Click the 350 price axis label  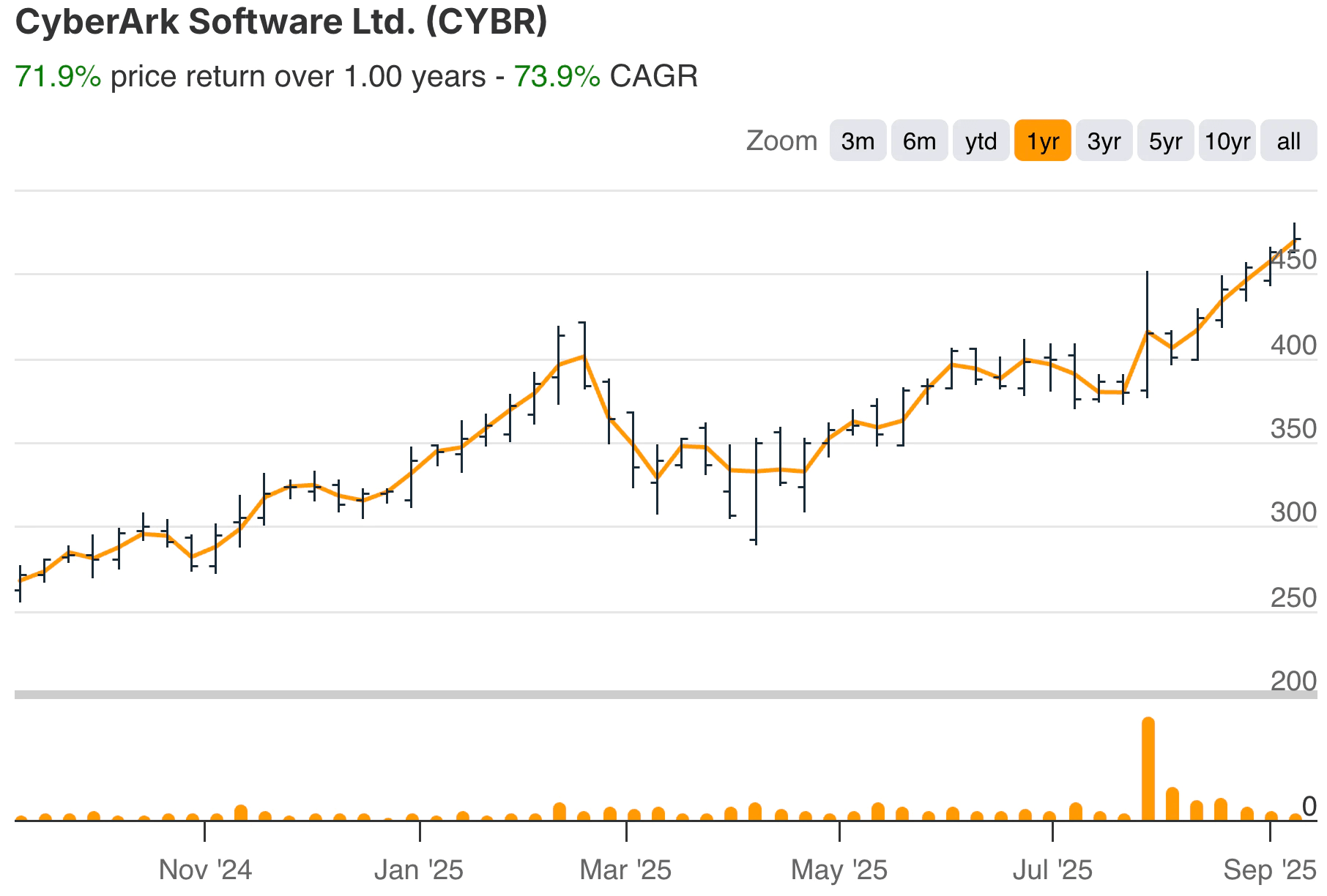point(1293,429)
